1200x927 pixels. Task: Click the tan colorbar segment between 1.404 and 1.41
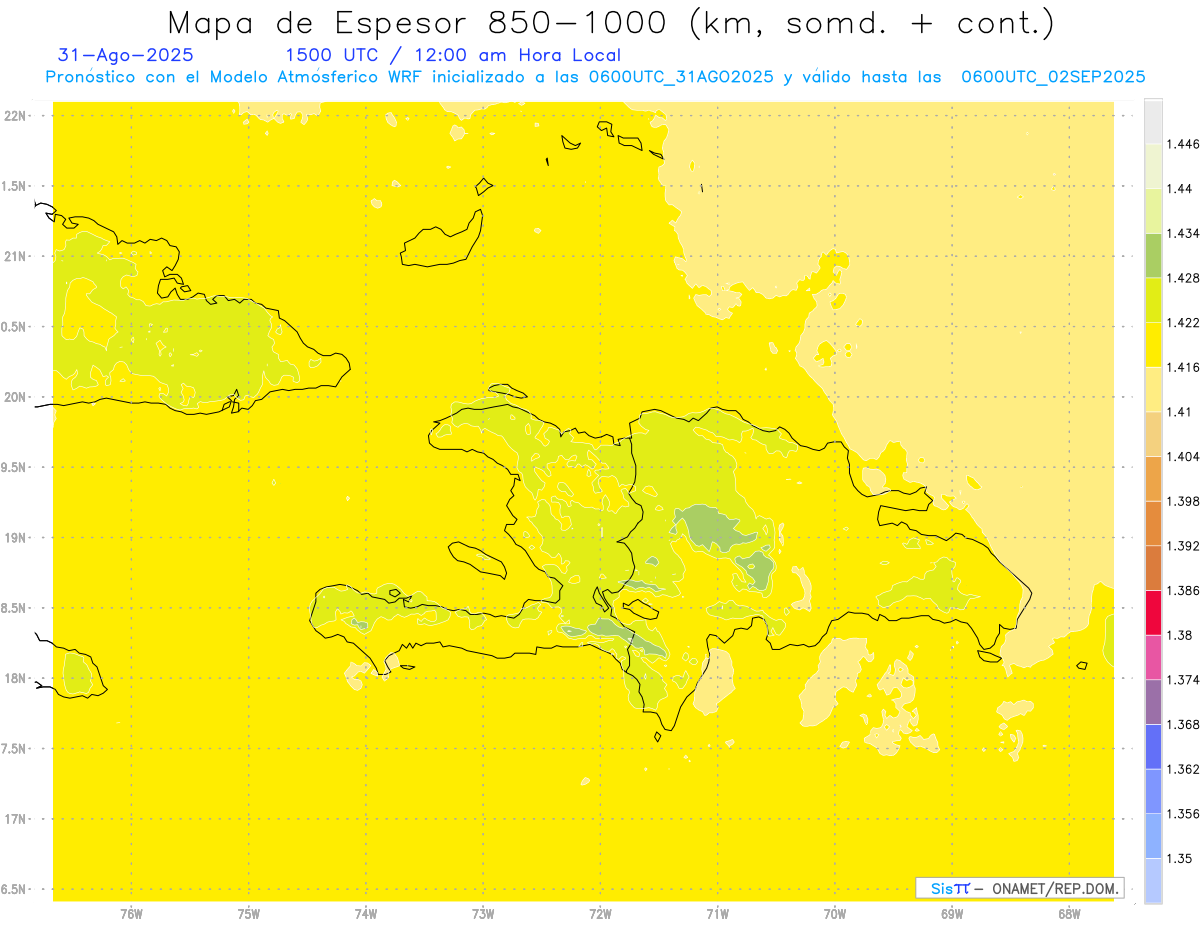1153,434
